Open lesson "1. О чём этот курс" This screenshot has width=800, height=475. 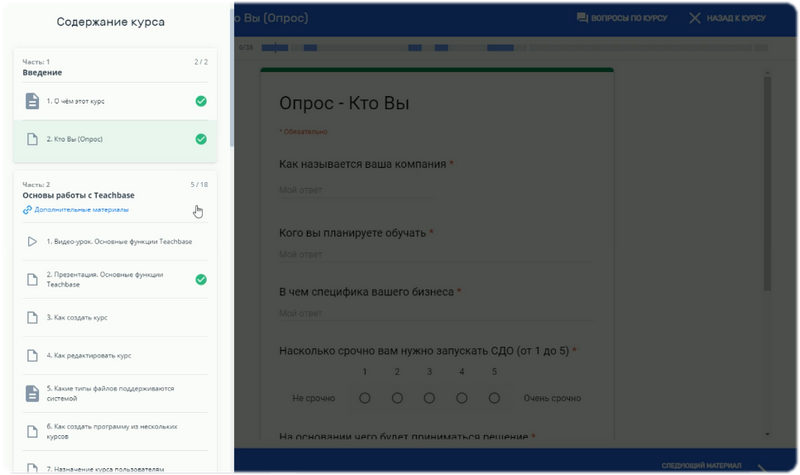[115, 101]
